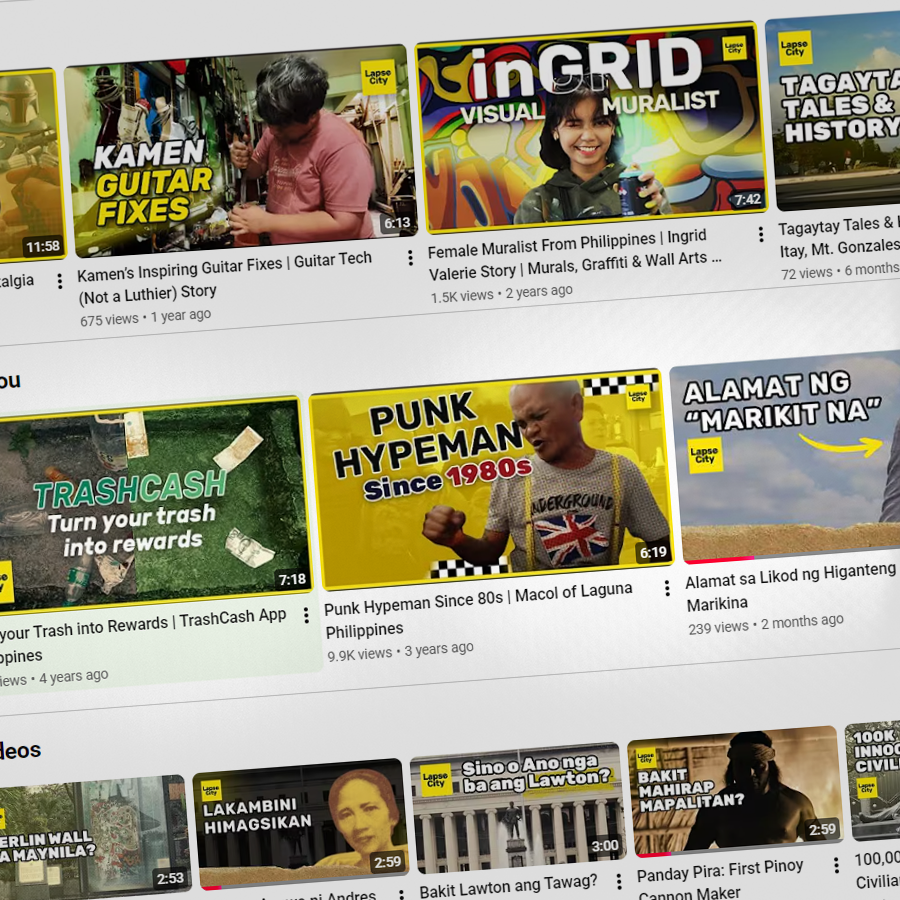Click '9.9K views • 3 years ago' text
Screen dimensions: 900x900
[x=400, y=651]
